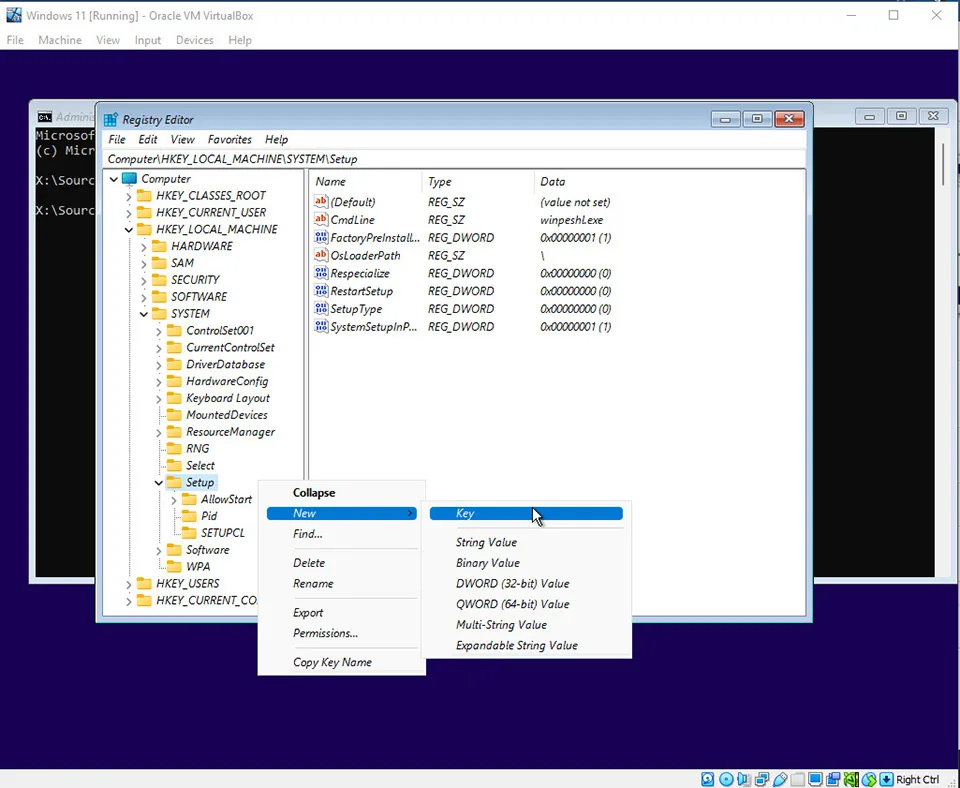Click the hard disk activity icon in status bar
Image resolution: width=960 pixels, height=788 pixels.
[x=707, y=779]
